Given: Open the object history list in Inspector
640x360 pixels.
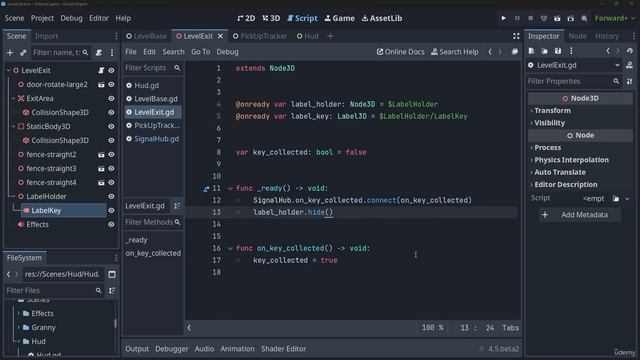Looking at the screenshot, I should coord(630,51).
